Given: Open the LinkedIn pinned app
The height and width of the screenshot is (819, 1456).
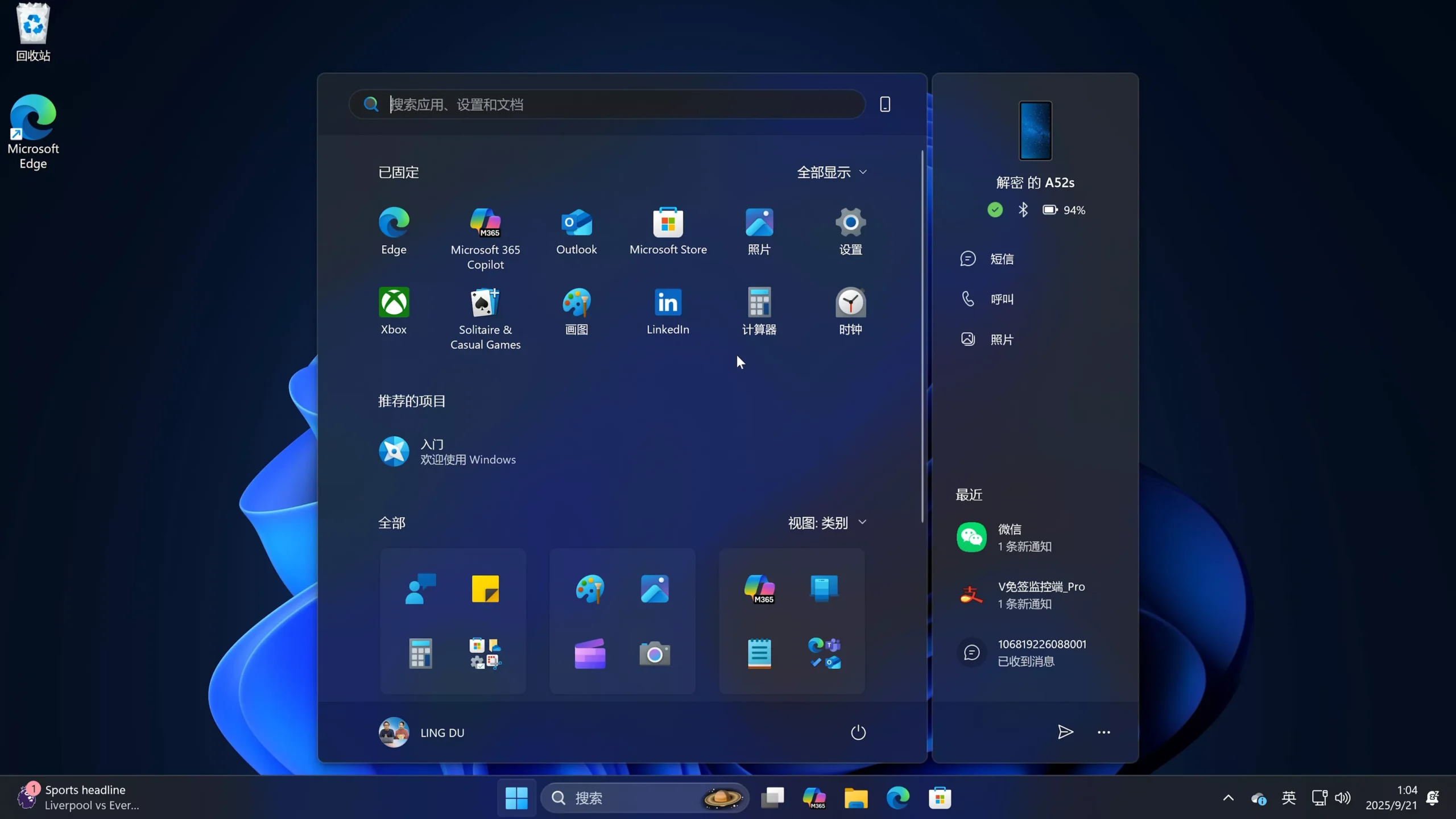Looking at the screenshot, I should (x=668, y=310).
